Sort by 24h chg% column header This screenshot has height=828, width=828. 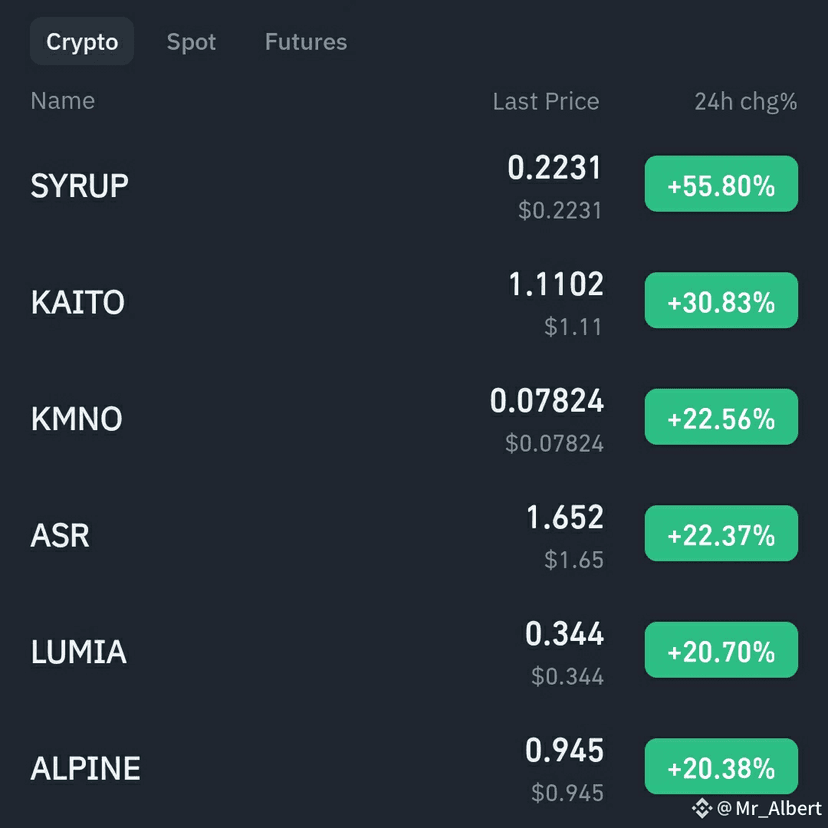pyautogui.click(x=746, y=101)
